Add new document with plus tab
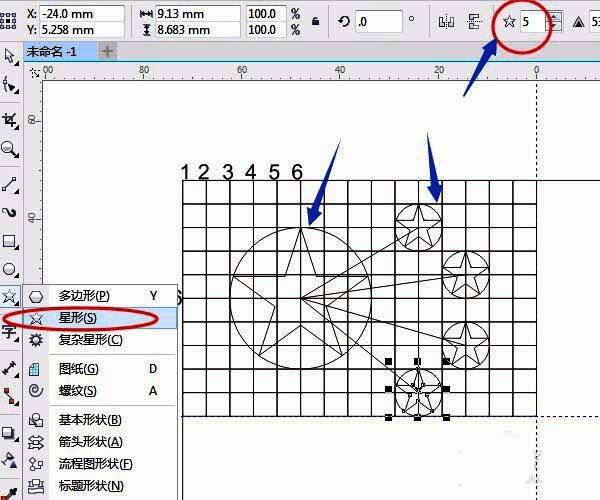600x500 pixels. coord(107,50)
